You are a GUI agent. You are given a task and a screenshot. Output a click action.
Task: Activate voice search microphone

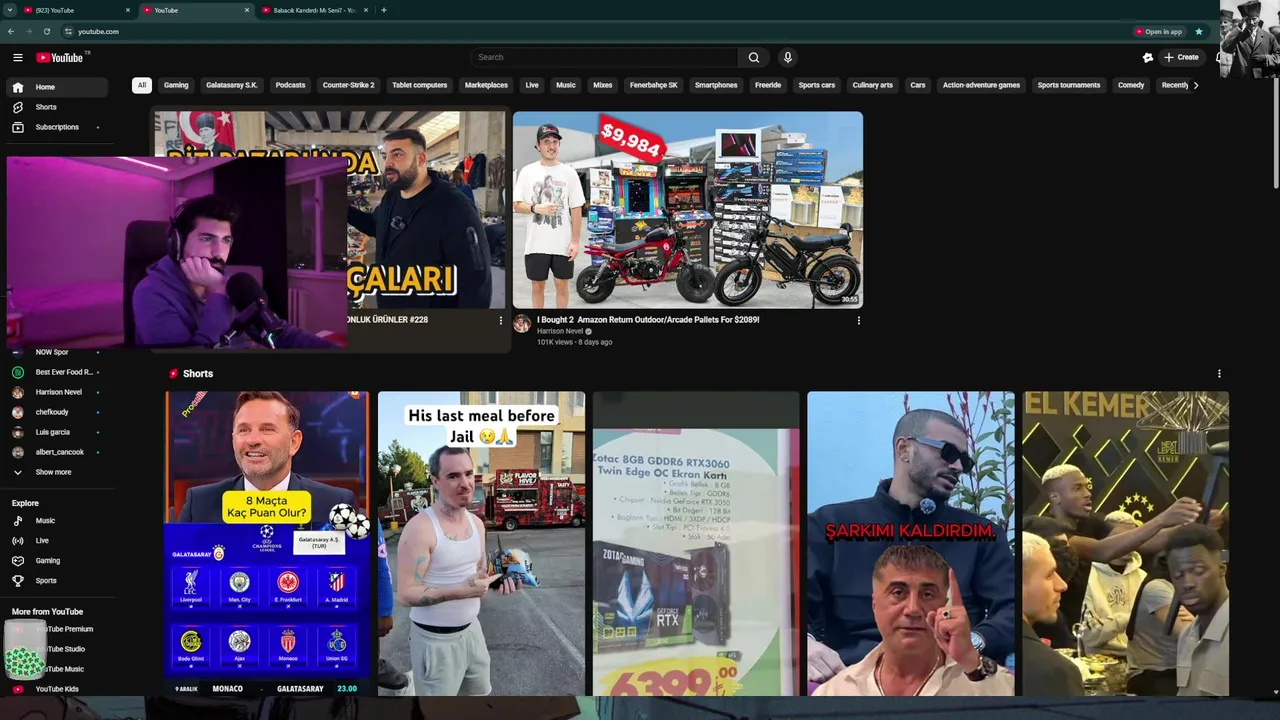[x=788, y=57]
